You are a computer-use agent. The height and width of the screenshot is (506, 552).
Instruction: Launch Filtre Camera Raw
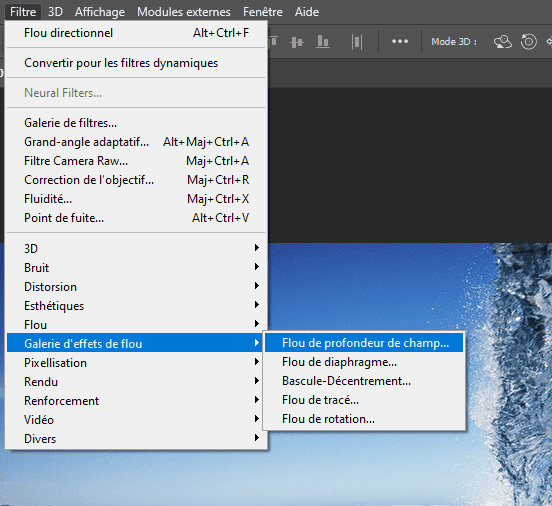click(x=136, y=161)
